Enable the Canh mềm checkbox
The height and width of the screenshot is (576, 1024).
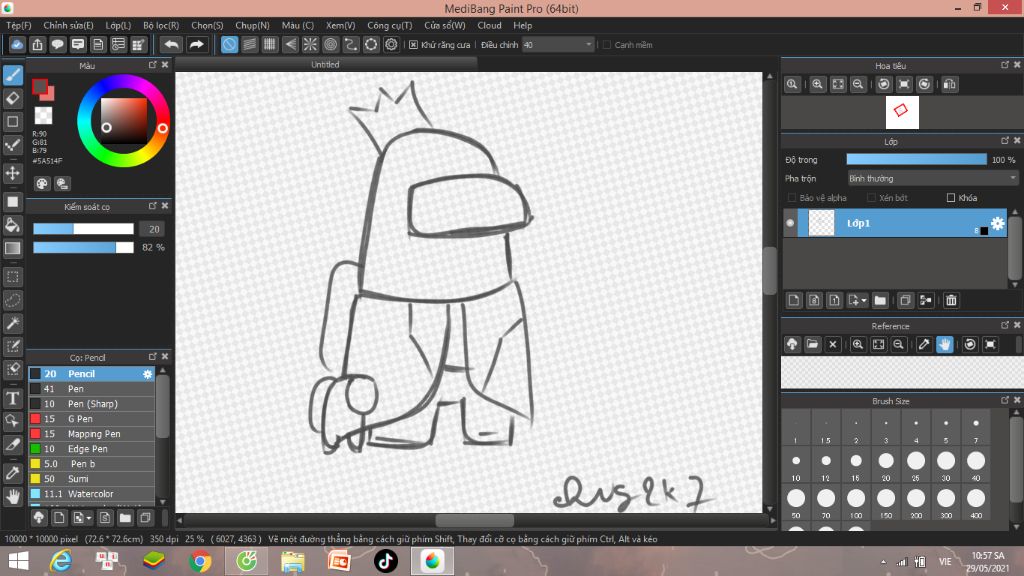coord(607,45)
